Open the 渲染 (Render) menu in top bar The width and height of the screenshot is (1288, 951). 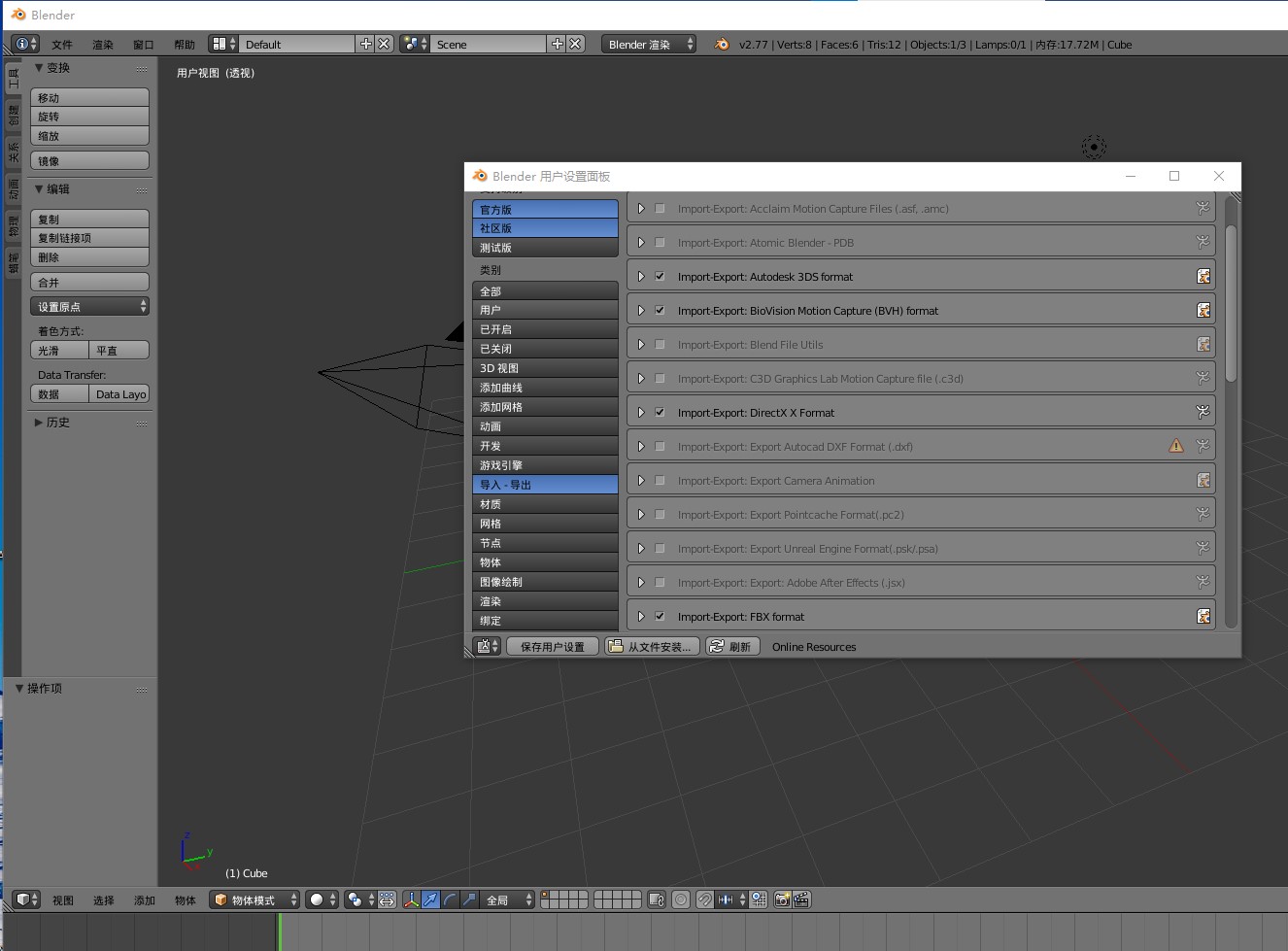[103, 45]
